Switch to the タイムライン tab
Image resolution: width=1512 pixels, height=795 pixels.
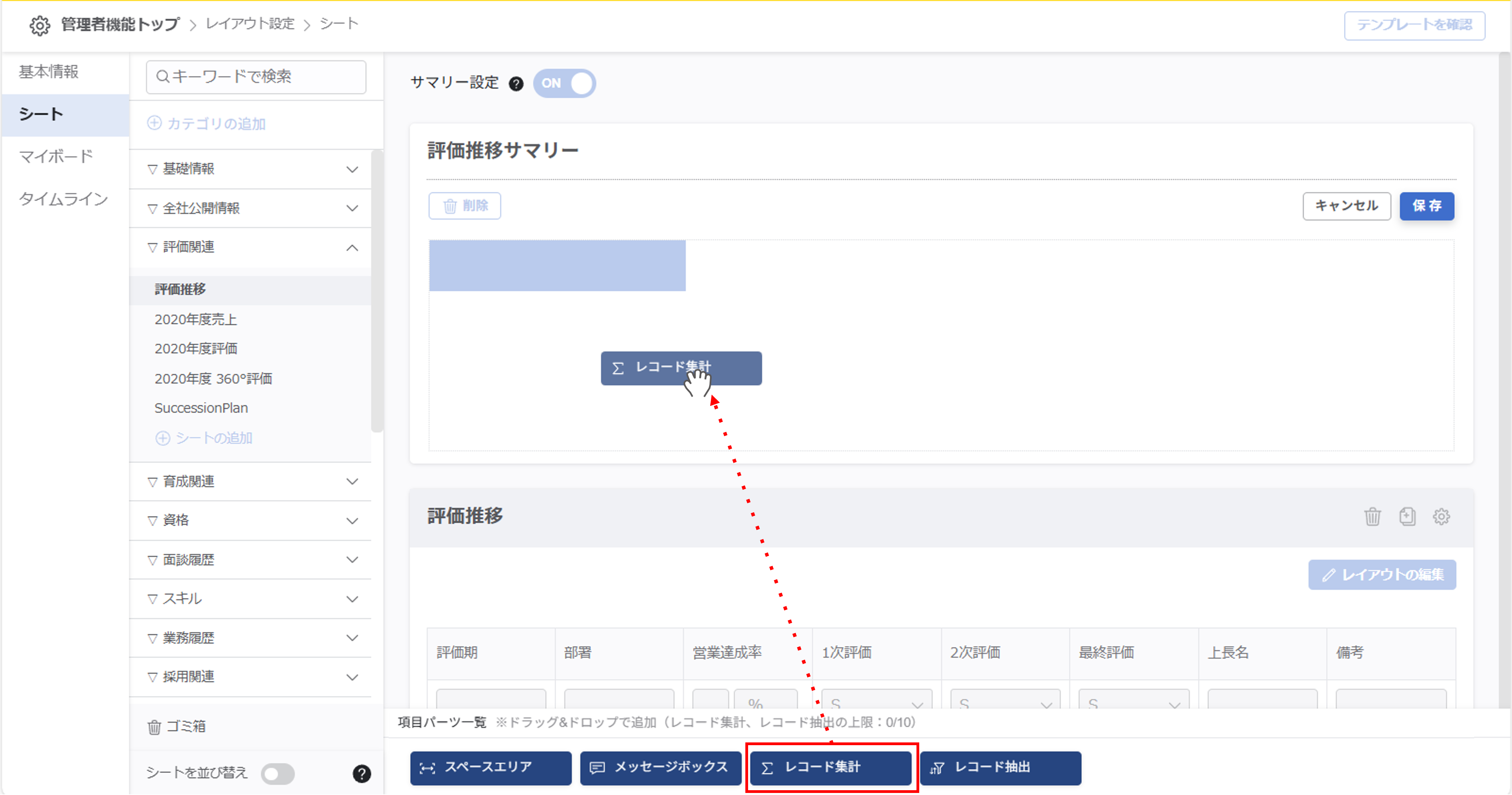click(63, 199)
